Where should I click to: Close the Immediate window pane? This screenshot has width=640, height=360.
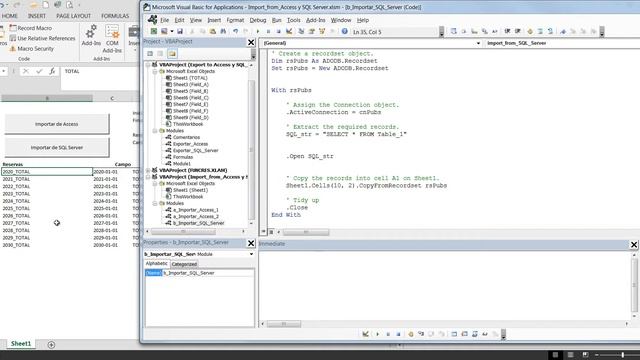(x=633, y=244)
